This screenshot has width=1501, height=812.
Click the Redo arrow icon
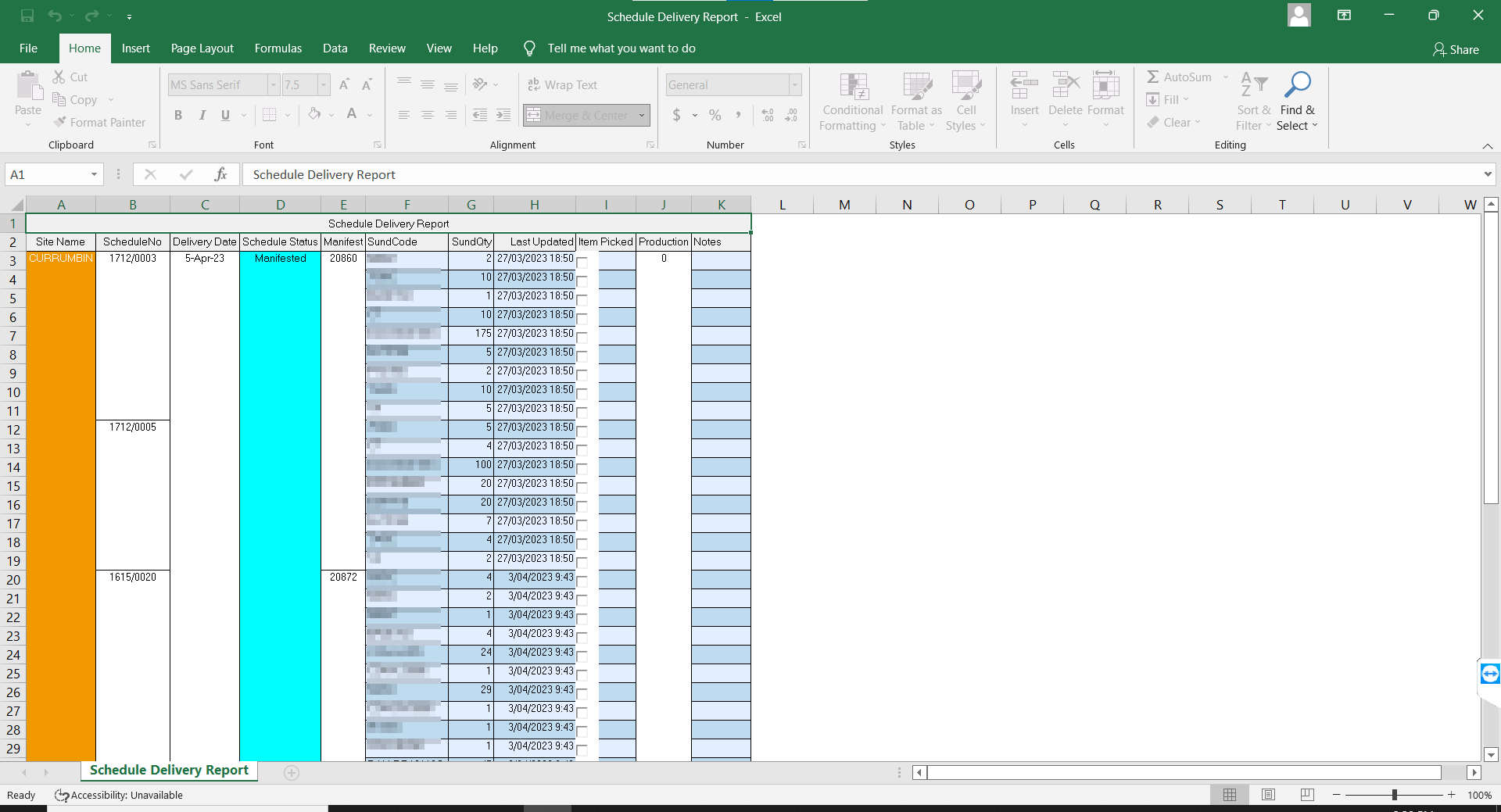coord(91,16)
